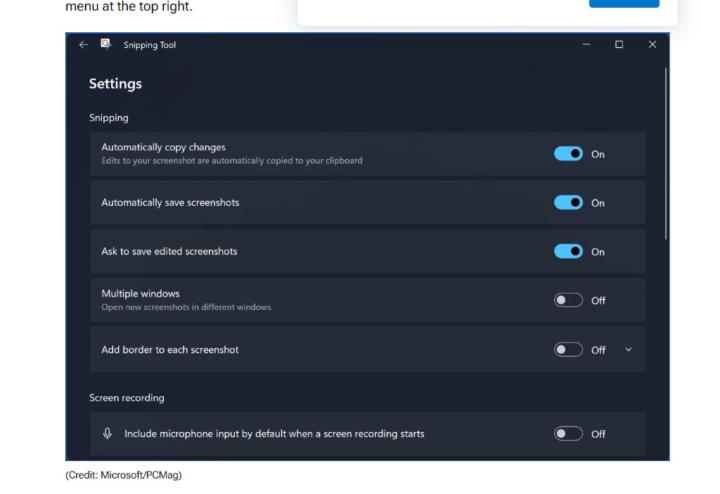Maximize the Snipping Tool window
Image resolution: width=720 pixels, height=494 pixels.
619,44
